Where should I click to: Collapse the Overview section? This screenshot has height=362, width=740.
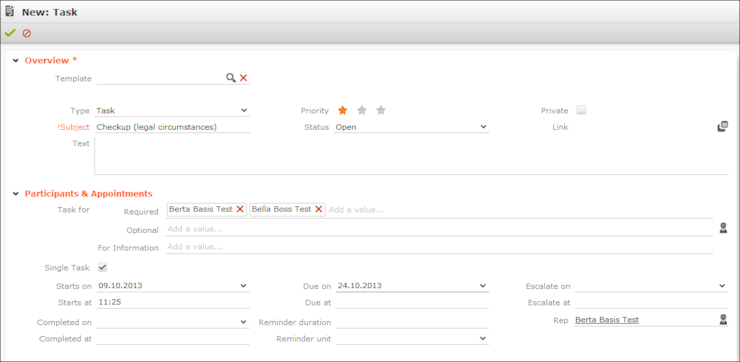click(x=16, y=61)
